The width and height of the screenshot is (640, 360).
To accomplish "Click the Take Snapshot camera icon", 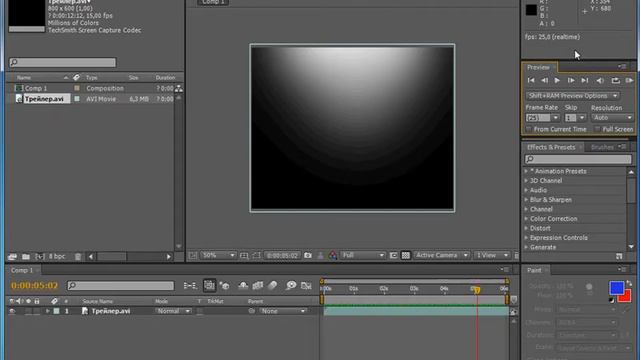I will click(308, 256).
